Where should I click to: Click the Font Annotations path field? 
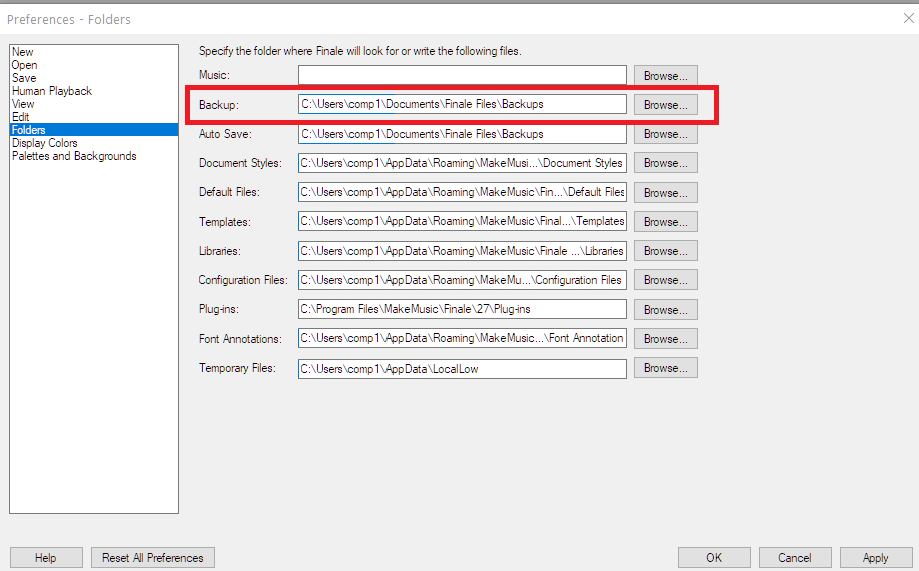[462, 339]
